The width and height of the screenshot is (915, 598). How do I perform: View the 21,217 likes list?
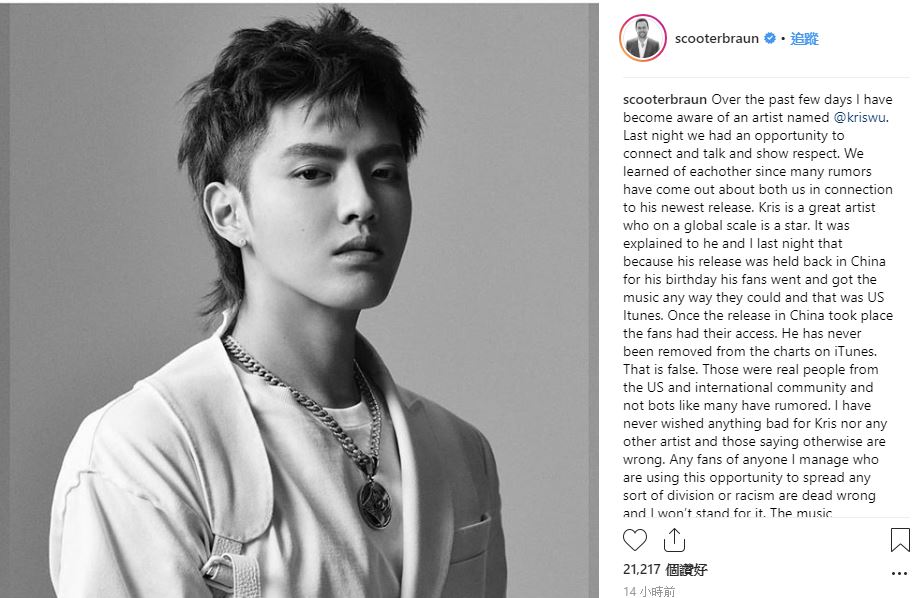665,569
